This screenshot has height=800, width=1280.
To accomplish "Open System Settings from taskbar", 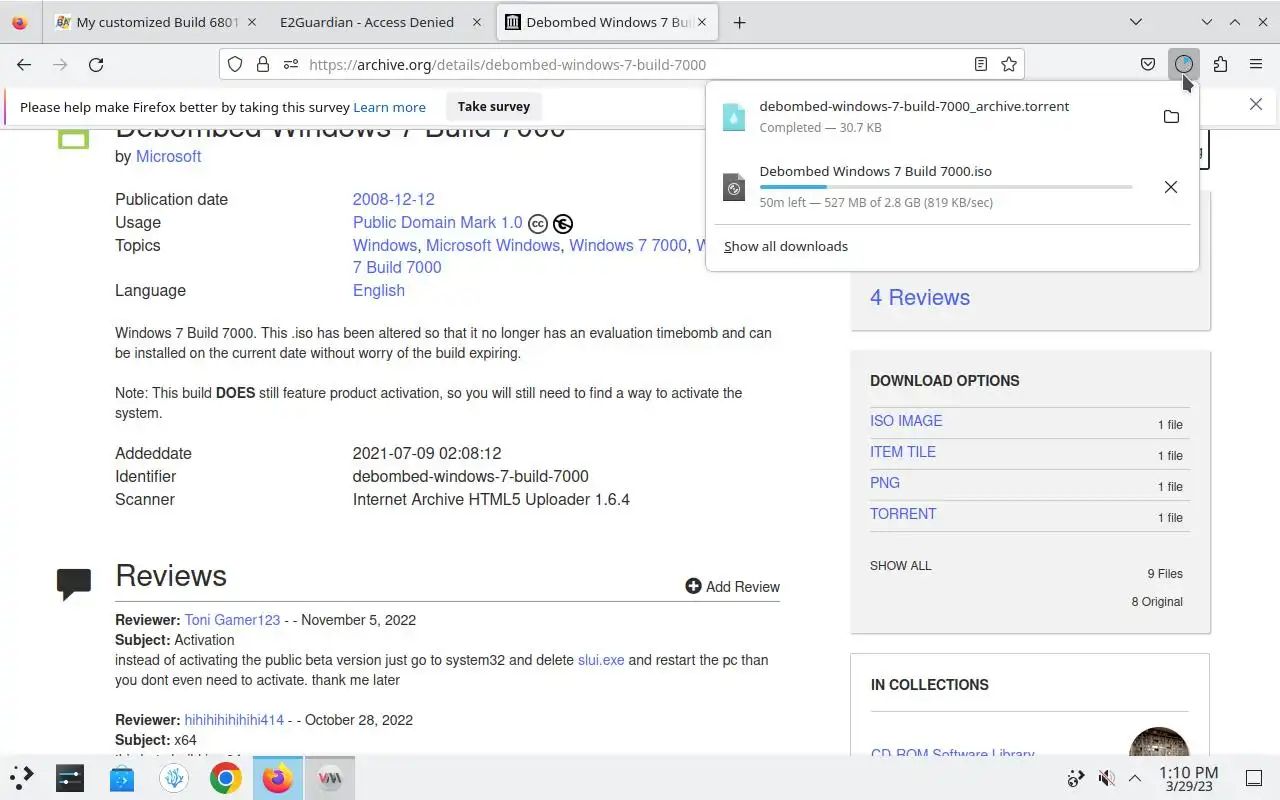I will pos(70,777).
